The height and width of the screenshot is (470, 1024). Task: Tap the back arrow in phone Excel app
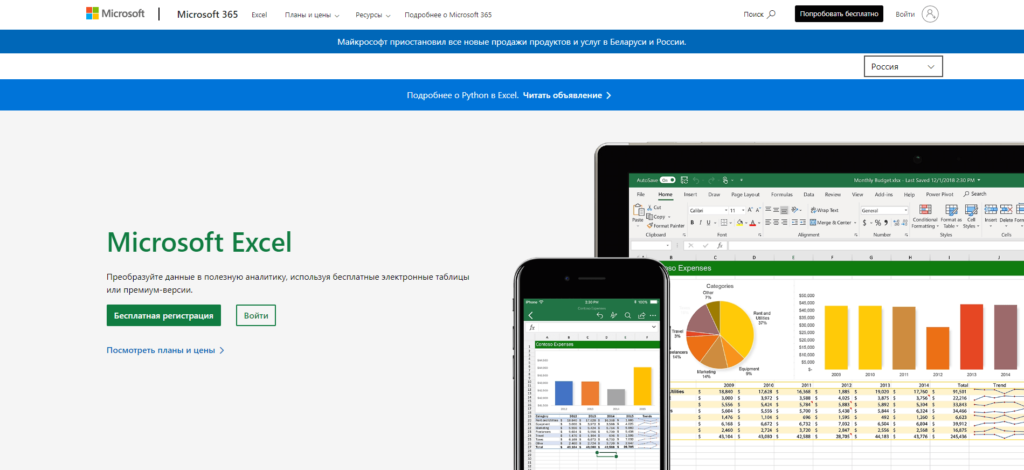point(531,315)
